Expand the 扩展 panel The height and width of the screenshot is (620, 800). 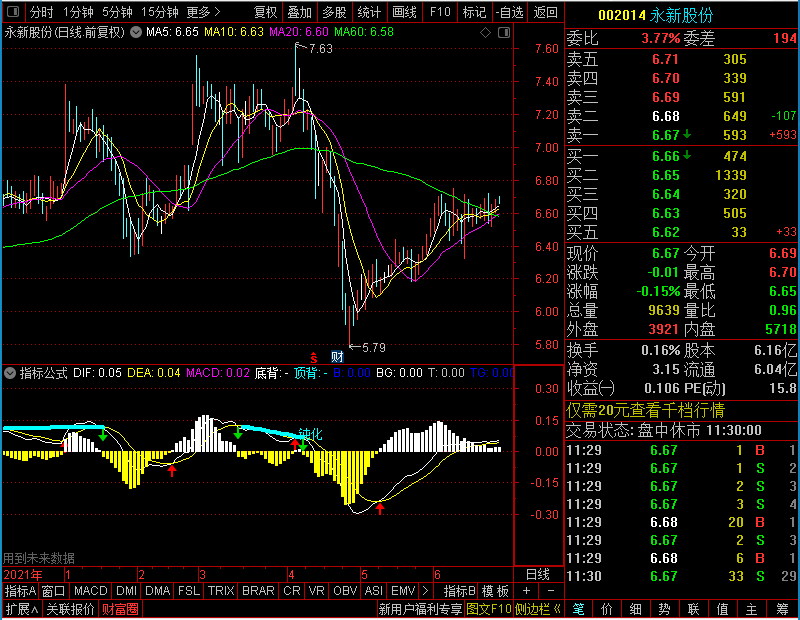tap(22, 609)
